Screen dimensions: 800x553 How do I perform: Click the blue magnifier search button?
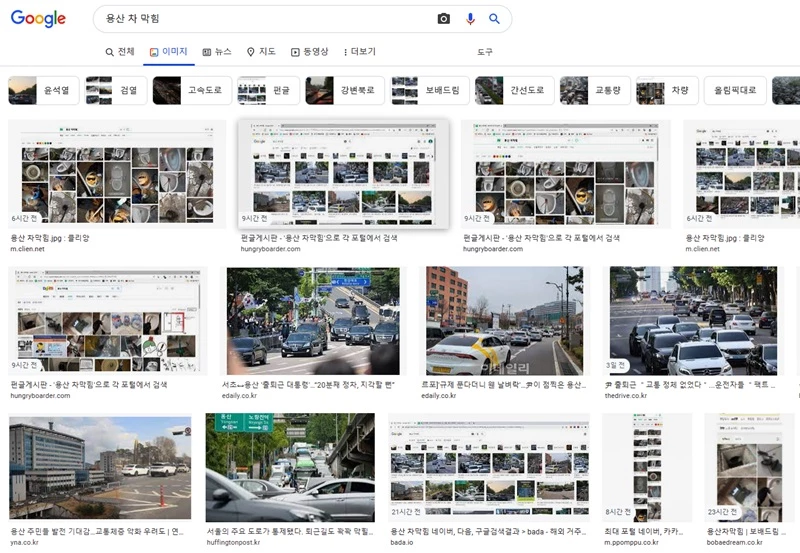(x=494, y=19)
